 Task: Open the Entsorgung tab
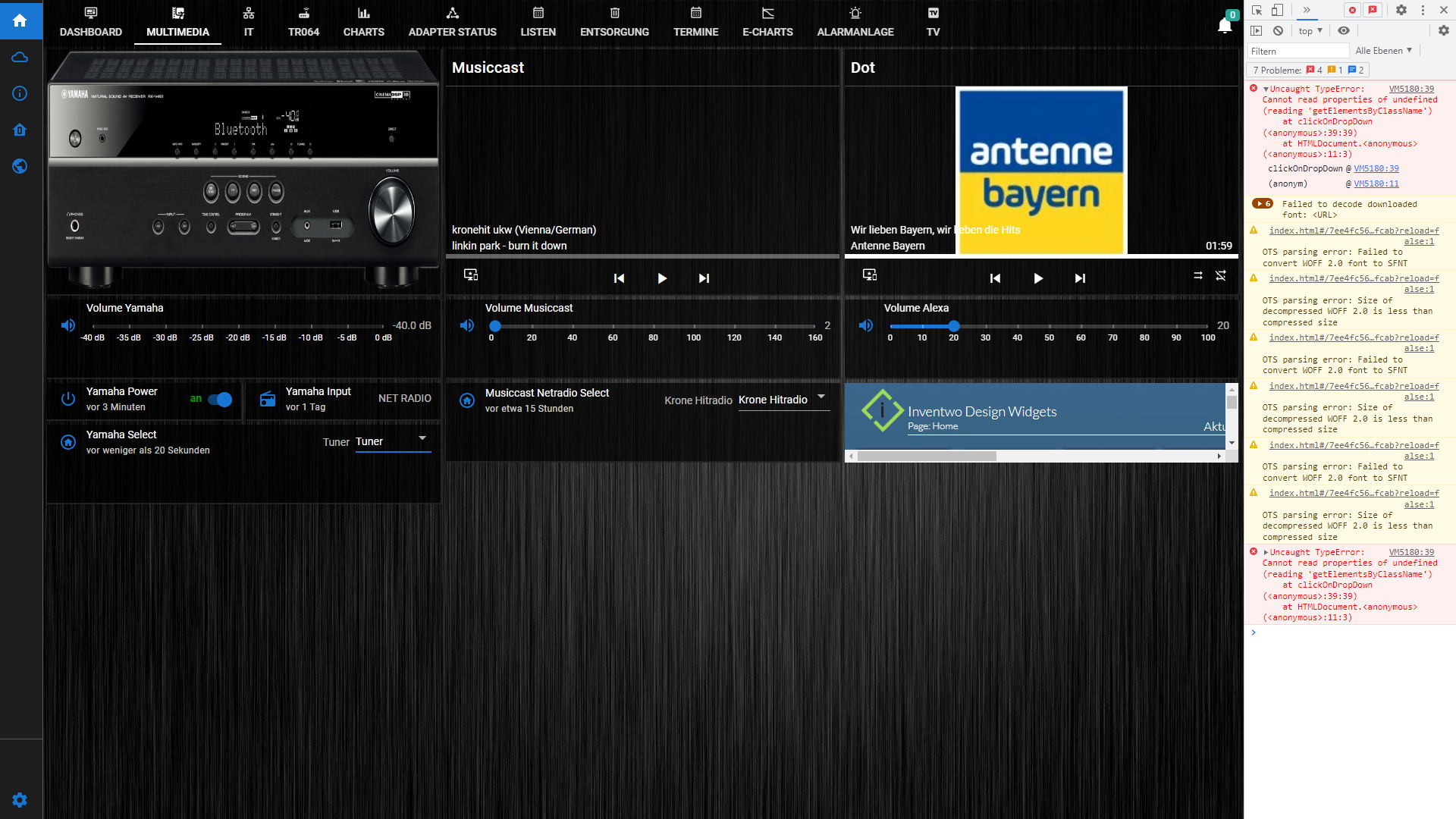[x=615, y=23]
